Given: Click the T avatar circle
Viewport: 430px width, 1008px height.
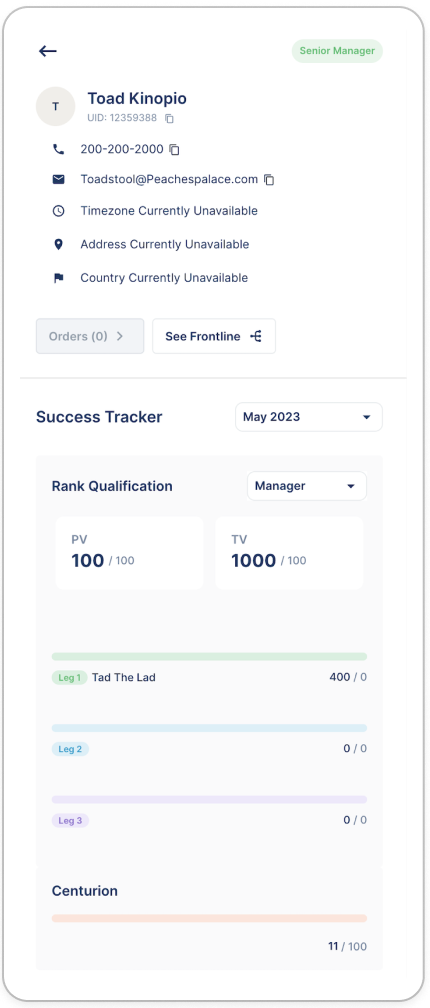Looking at the screenshot, I should click(55, 106).
